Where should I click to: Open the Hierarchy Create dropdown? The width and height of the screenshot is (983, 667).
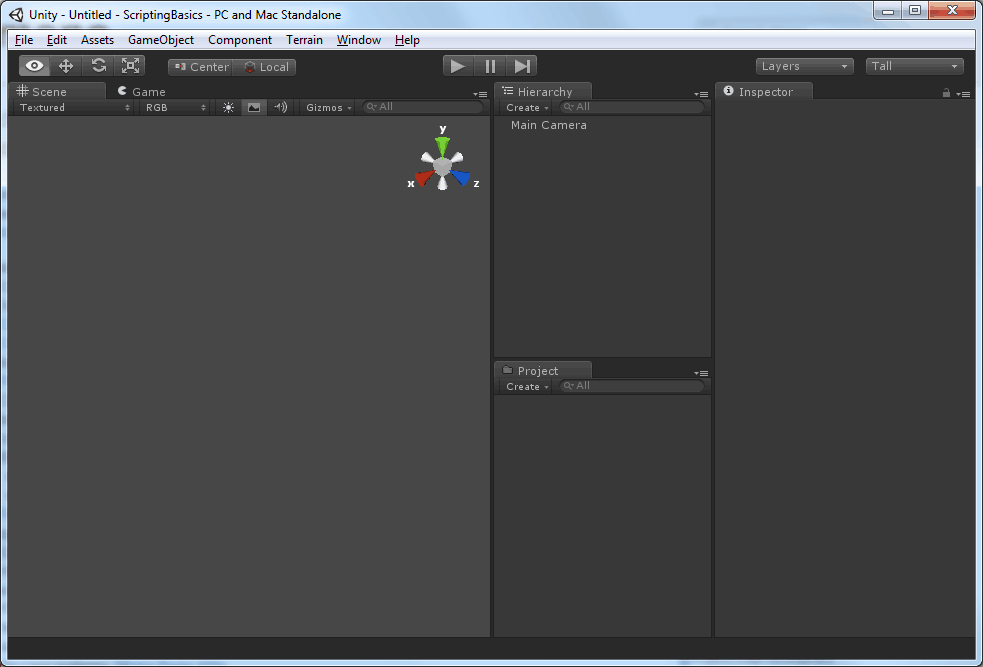click(527, 108)
